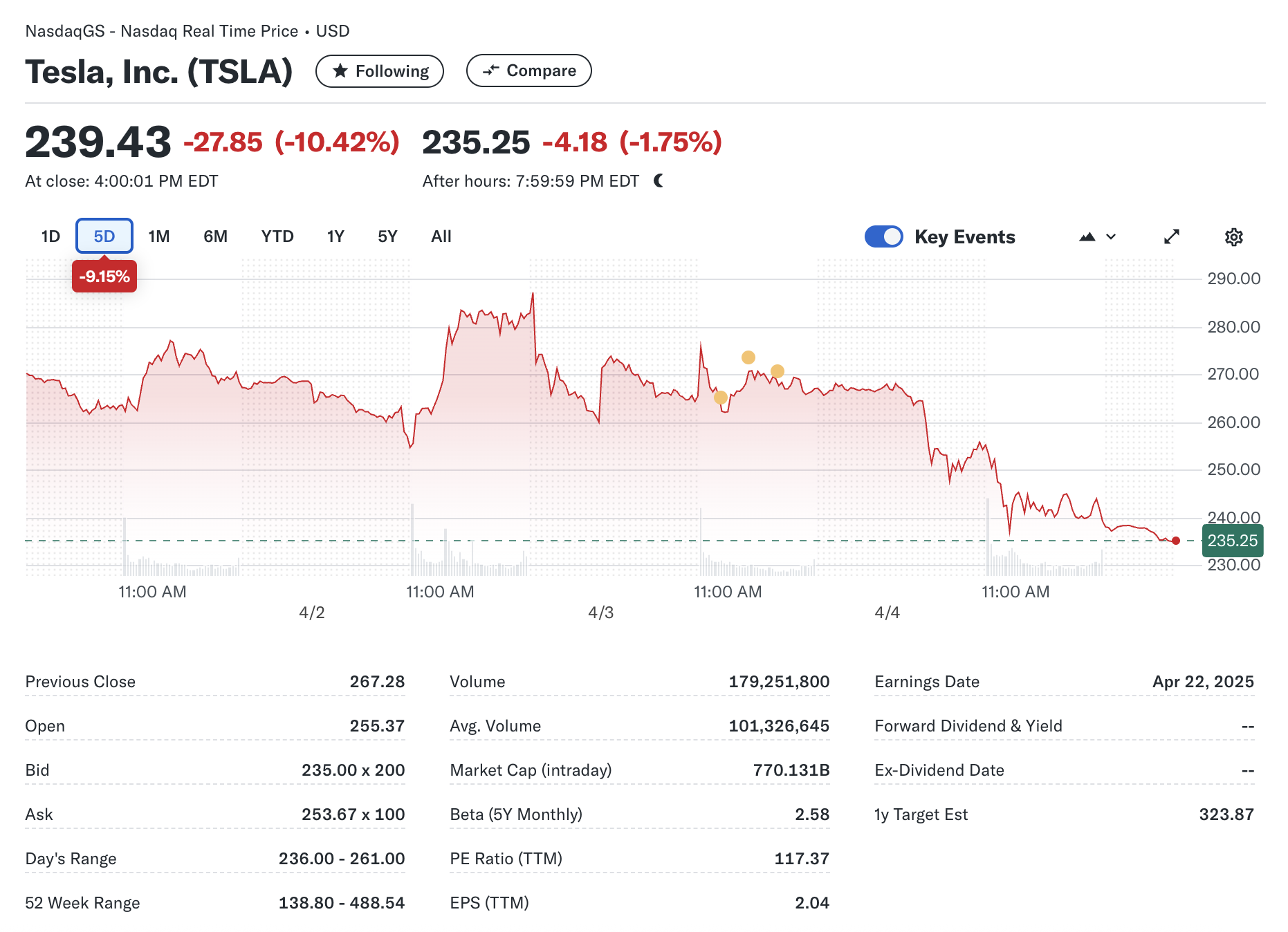Expand the chart type dropdown chevron

coord(1111,236)
